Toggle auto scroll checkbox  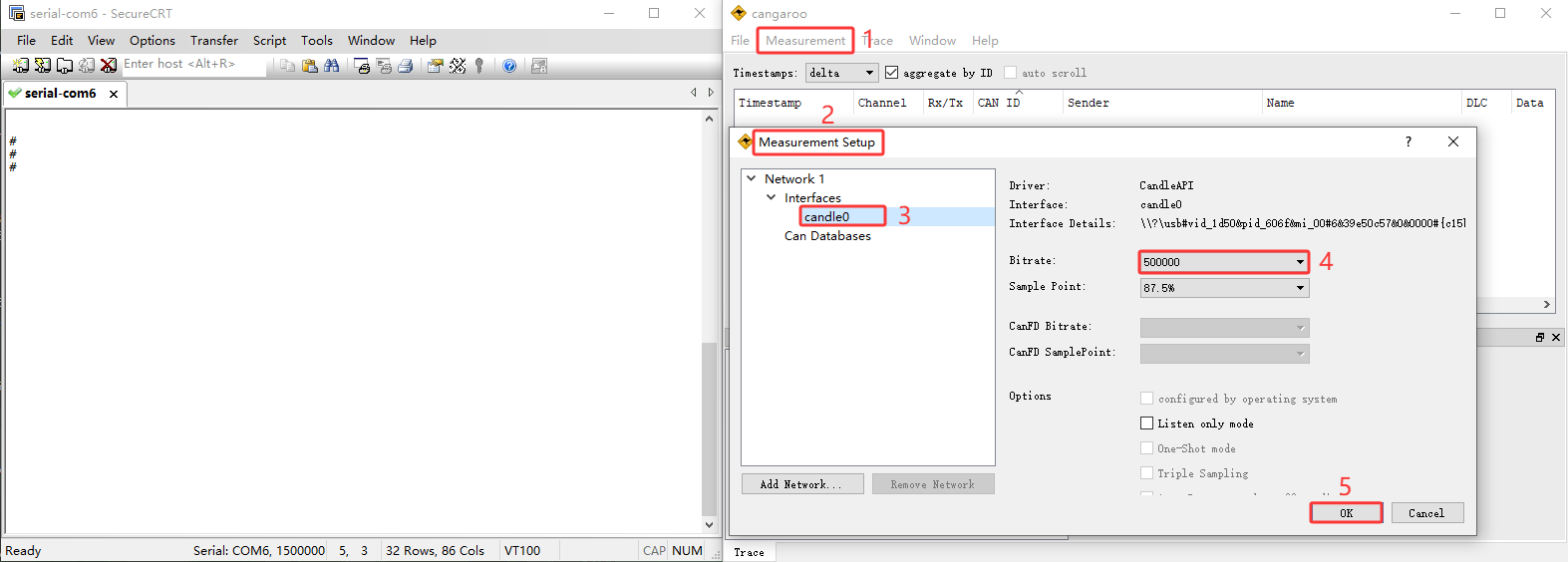[x=1011, y=73]
